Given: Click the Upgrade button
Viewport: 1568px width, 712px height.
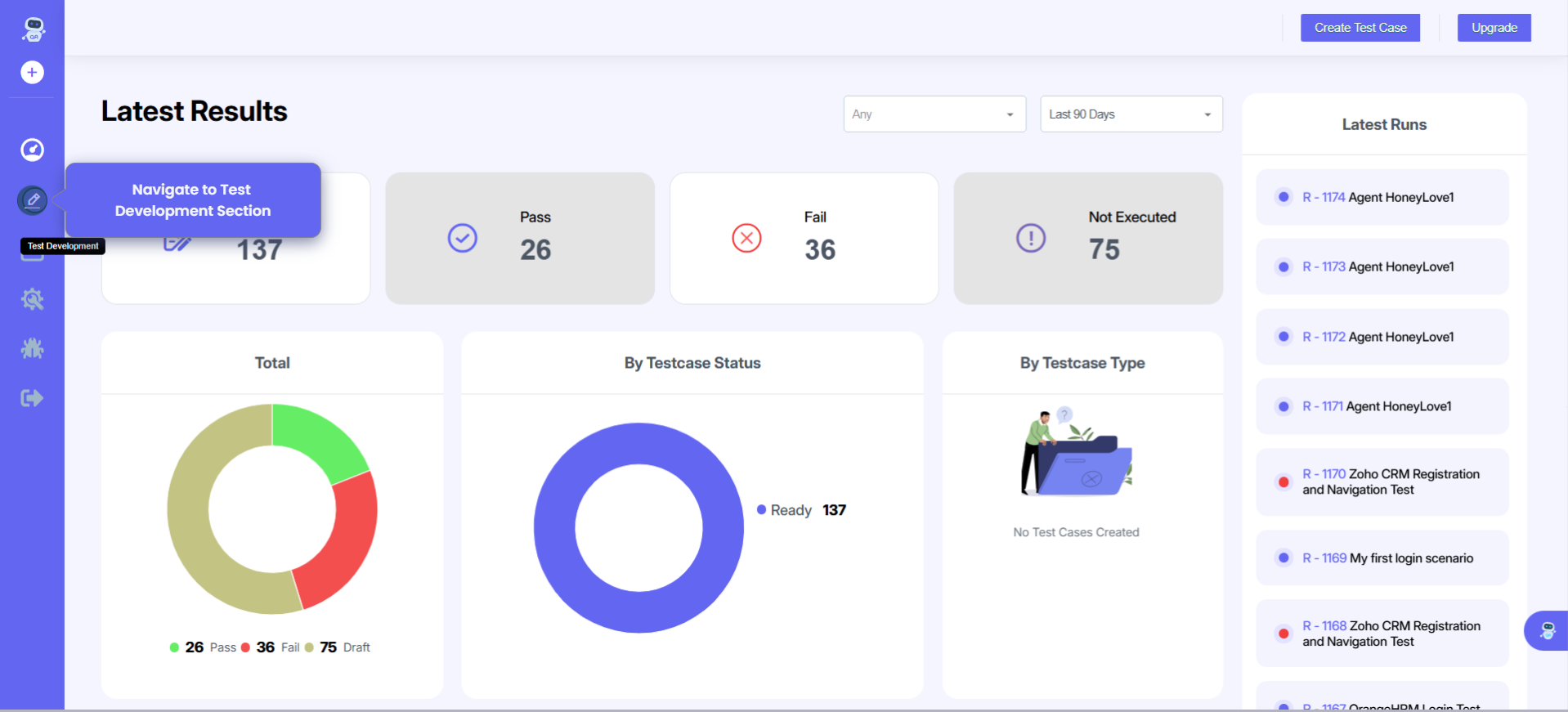Looking at the screenshot, I should (1494, 28).
